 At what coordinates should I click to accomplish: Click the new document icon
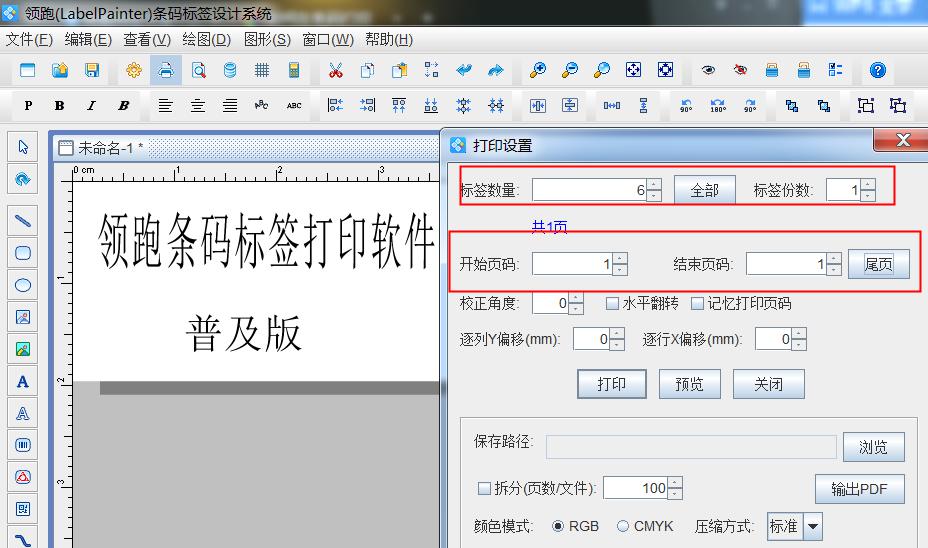click(27, 70)
